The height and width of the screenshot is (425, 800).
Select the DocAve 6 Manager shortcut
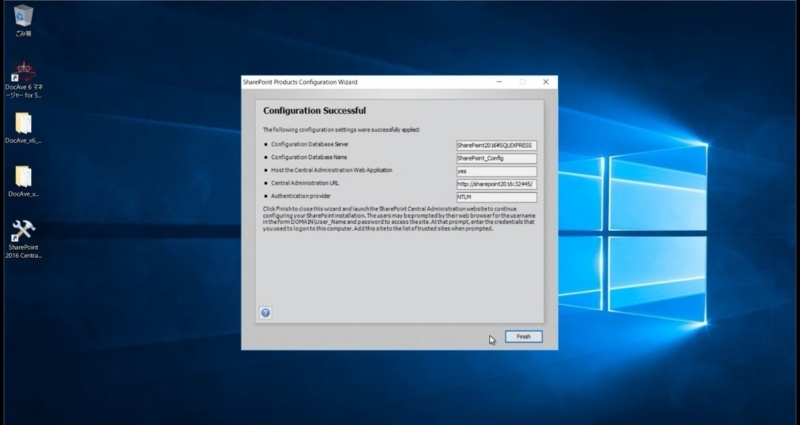tap(23, 80)
